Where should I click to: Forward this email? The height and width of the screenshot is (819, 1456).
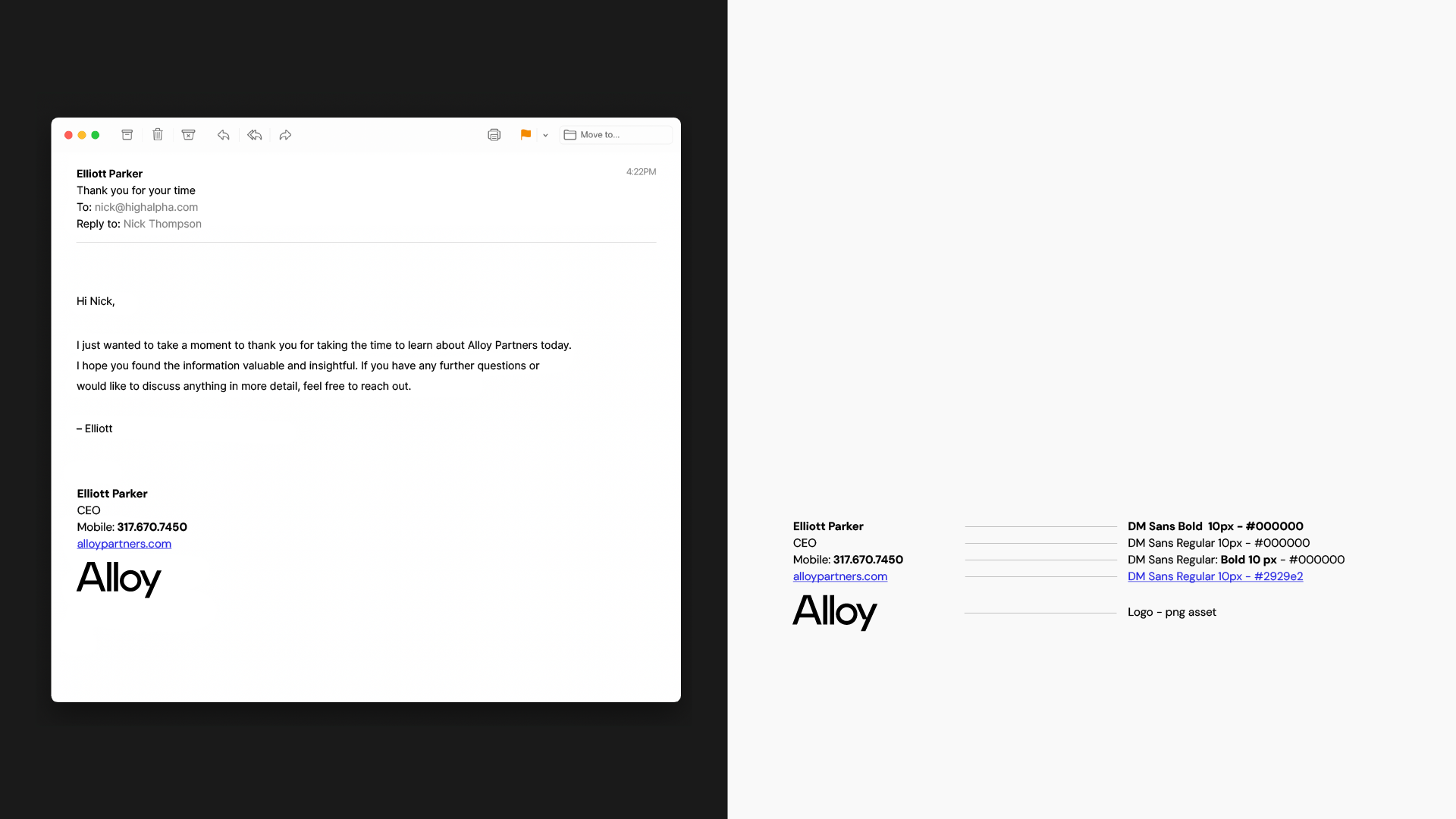285,134
